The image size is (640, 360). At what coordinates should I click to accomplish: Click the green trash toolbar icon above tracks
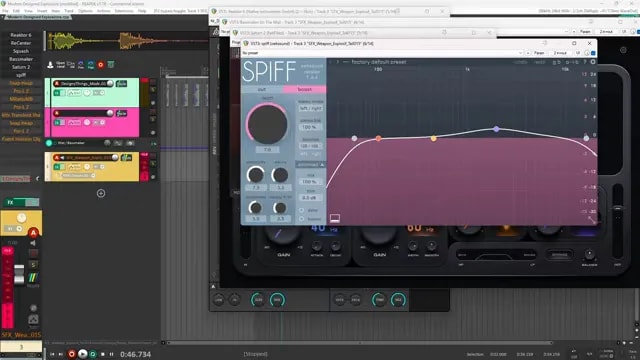pos(111,64)
